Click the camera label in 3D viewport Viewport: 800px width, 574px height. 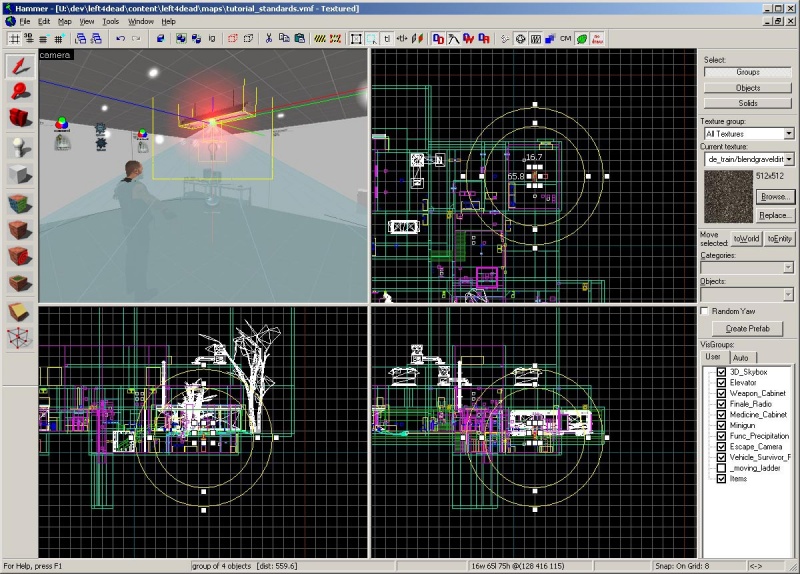[x=55, y=55]
